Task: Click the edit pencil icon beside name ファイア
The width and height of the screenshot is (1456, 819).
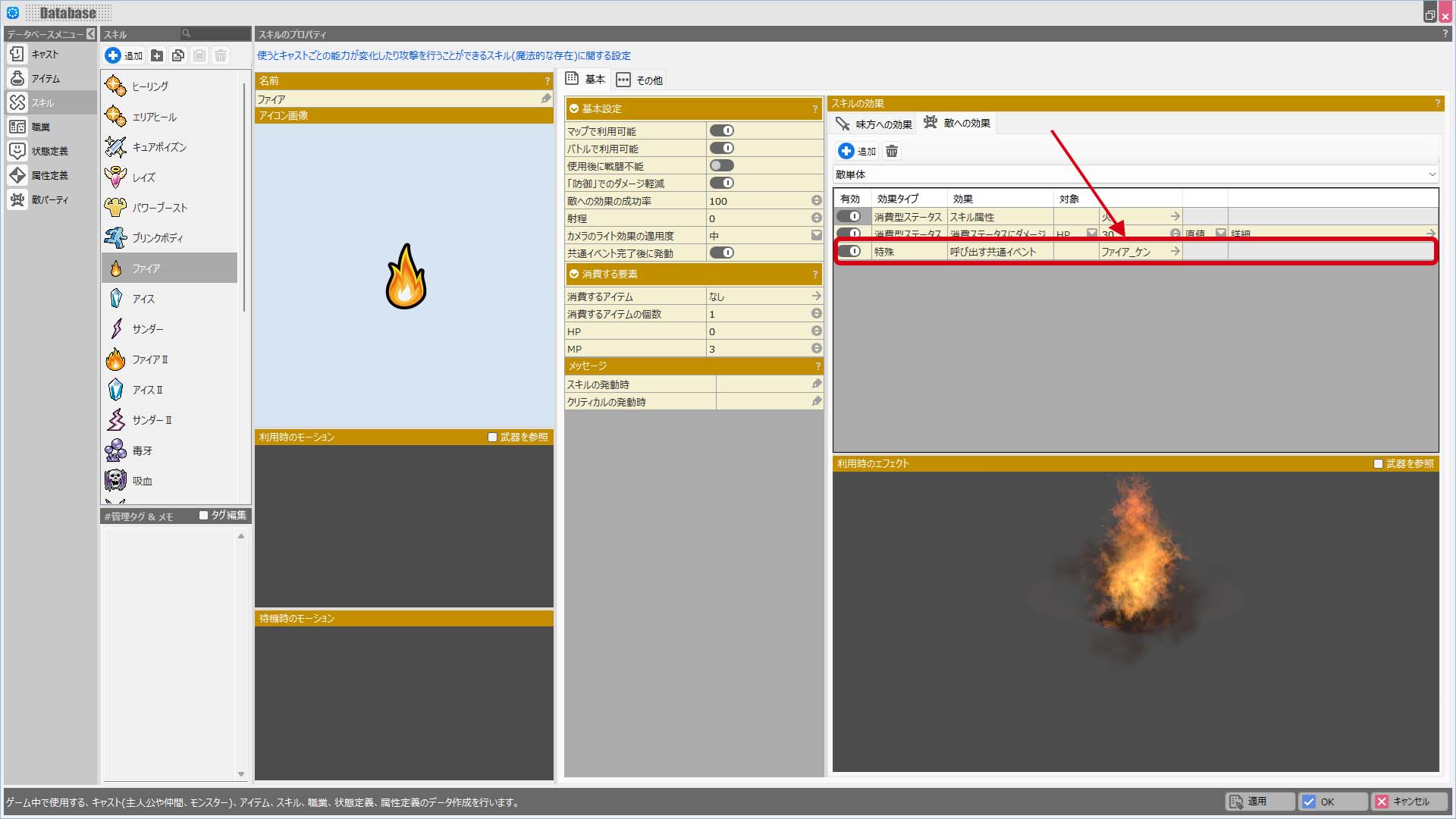Action: [546, 99]
